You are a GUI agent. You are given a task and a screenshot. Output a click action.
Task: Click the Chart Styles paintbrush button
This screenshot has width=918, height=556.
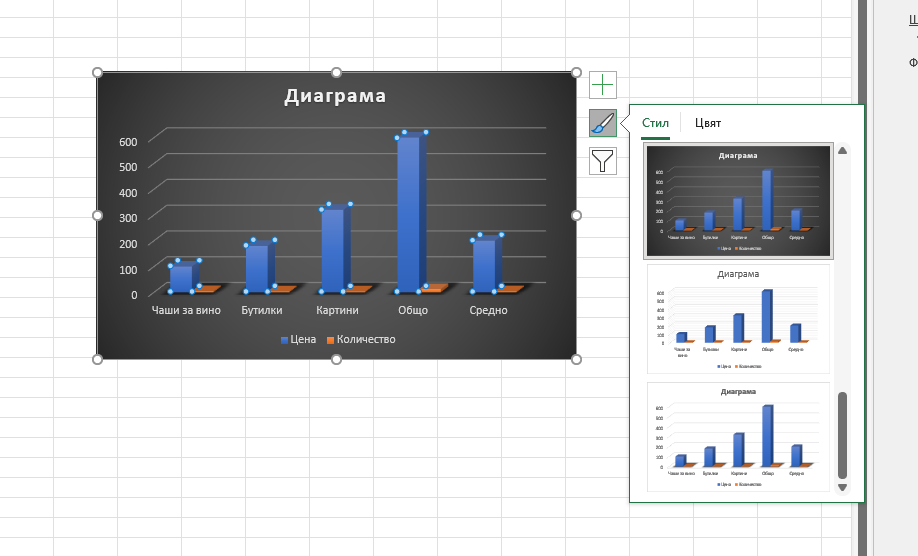pyautogui.click(x=603, y=123)
